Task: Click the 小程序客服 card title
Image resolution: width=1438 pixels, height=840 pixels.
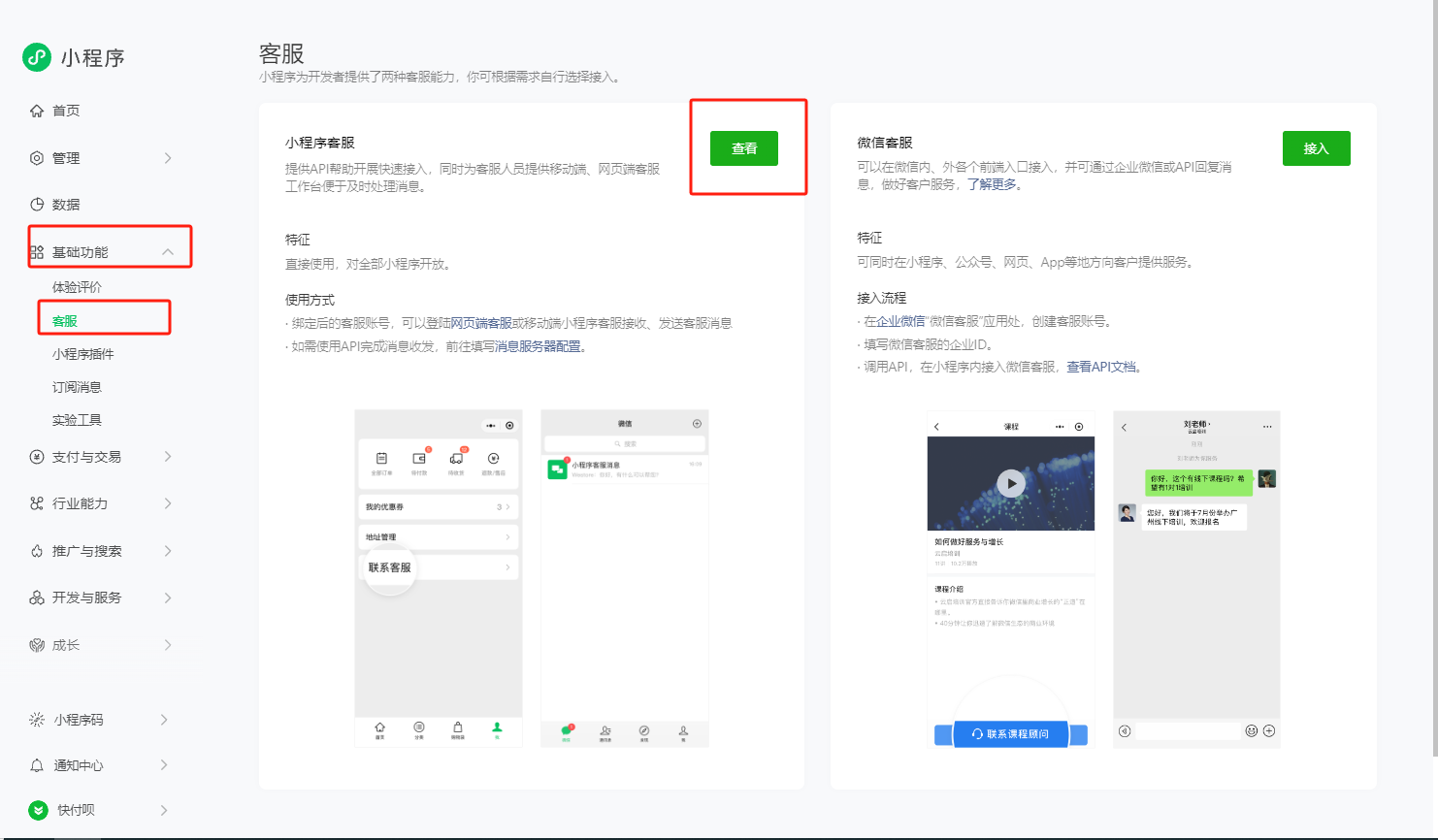Action: point(320,143)
